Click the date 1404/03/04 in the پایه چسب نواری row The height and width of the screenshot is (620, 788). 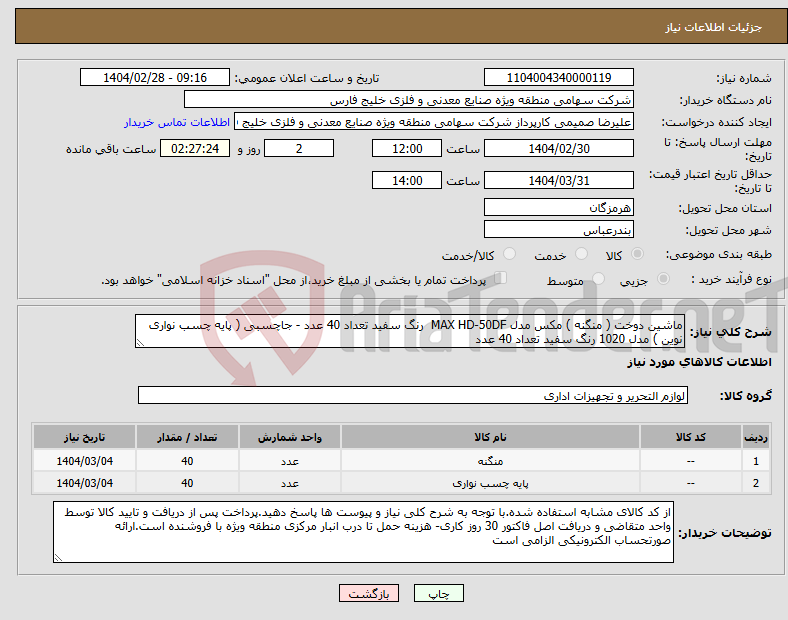84,483
